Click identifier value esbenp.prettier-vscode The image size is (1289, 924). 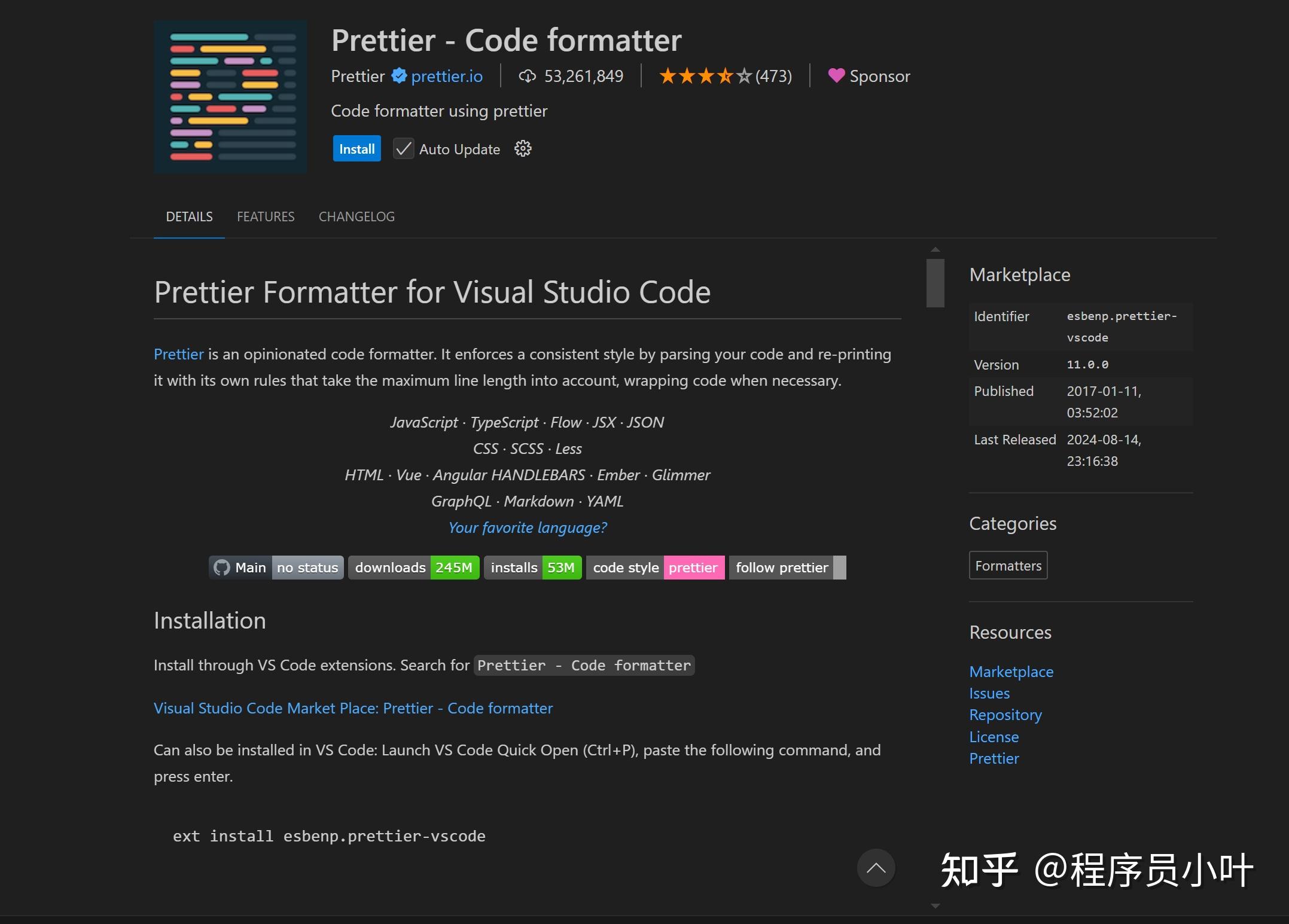click(1122, 327)
